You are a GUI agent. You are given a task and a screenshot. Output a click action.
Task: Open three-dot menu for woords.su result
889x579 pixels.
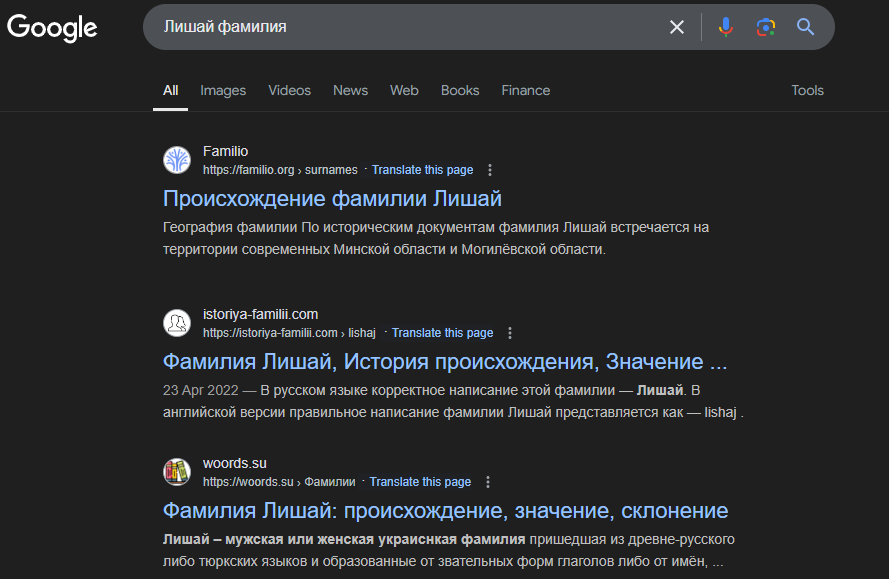click(488, 482)
